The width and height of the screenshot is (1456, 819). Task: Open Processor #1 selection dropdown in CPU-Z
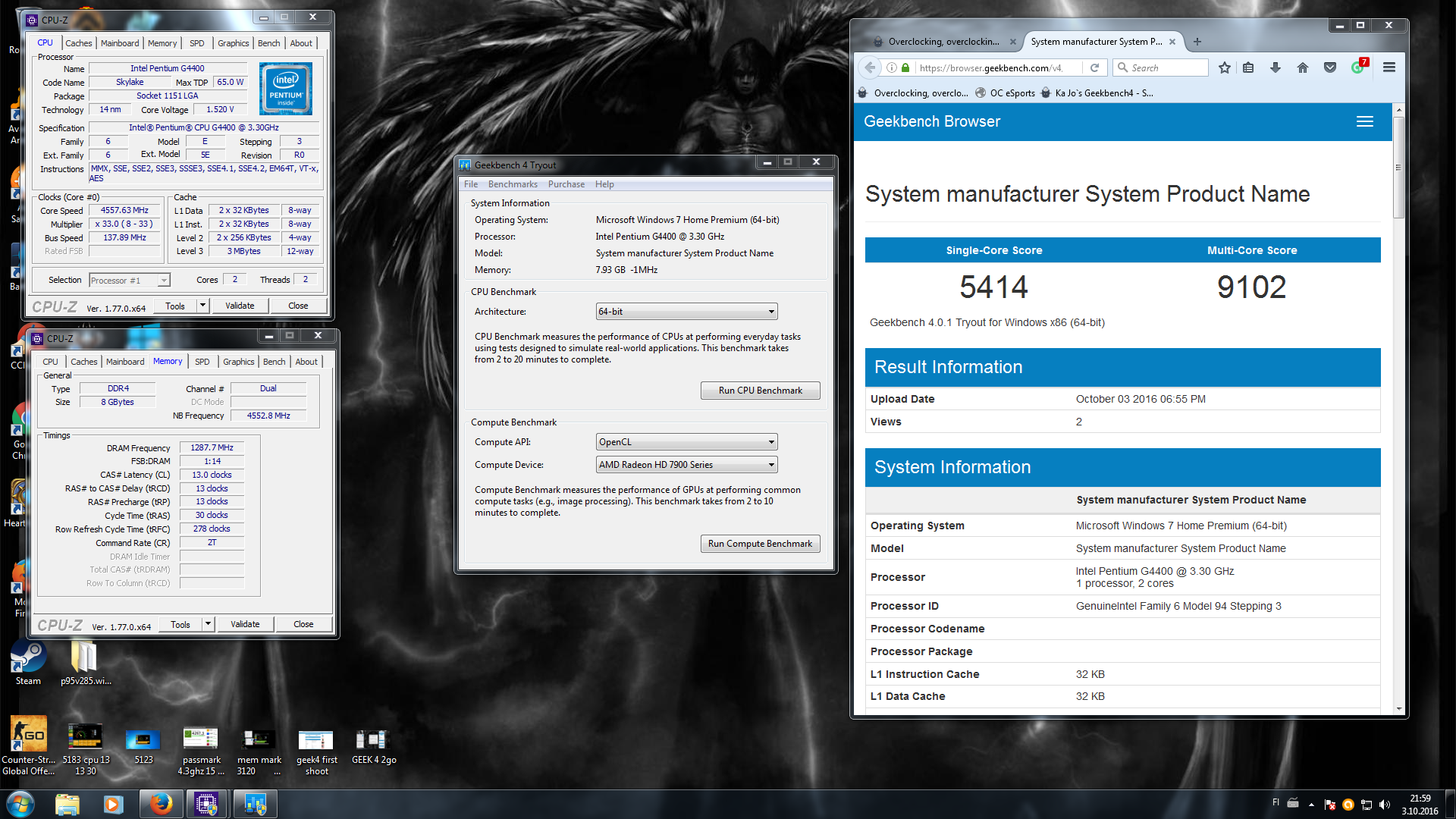[x=130, y=281]
